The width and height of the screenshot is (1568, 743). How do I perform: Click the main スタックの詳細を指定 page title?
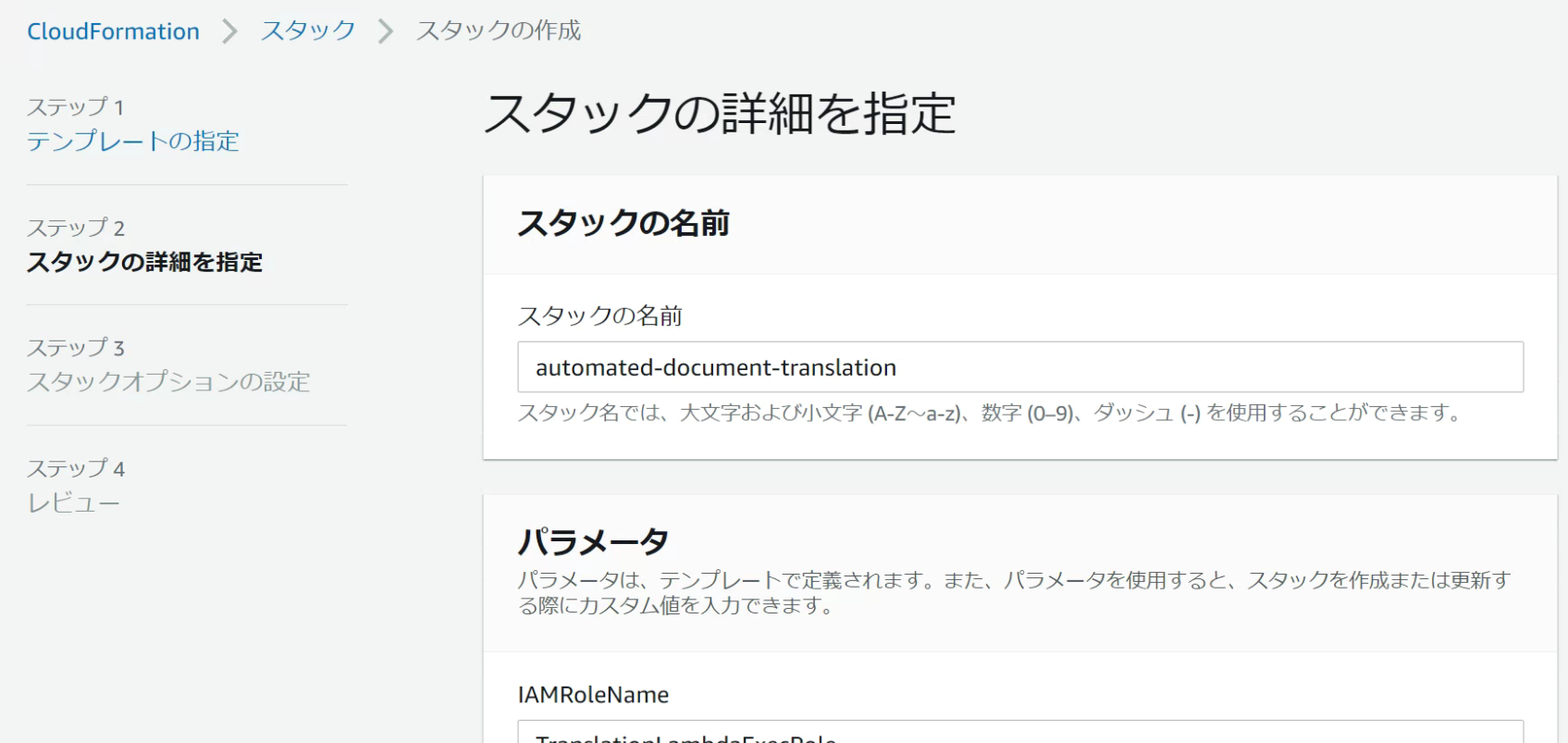[x=720, y=115]
